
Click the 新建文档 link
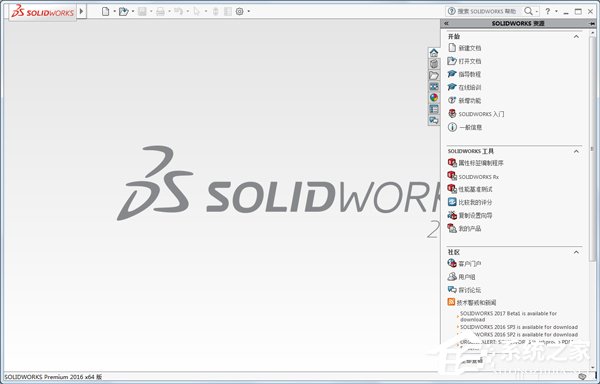point(470,48)
